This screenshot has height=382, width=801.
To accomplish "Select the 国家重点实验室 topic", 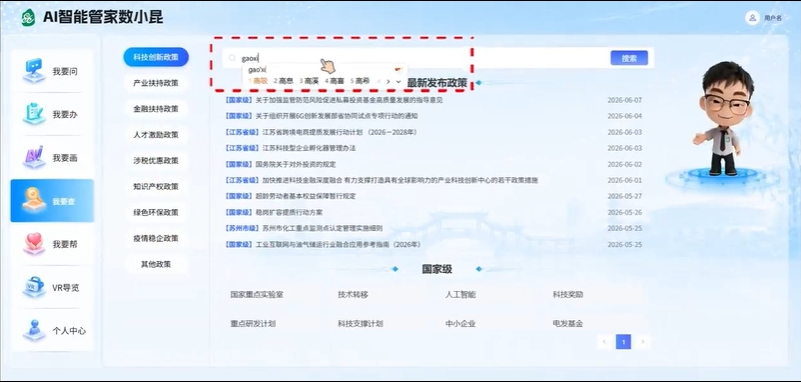I will [x=256, y=295].
